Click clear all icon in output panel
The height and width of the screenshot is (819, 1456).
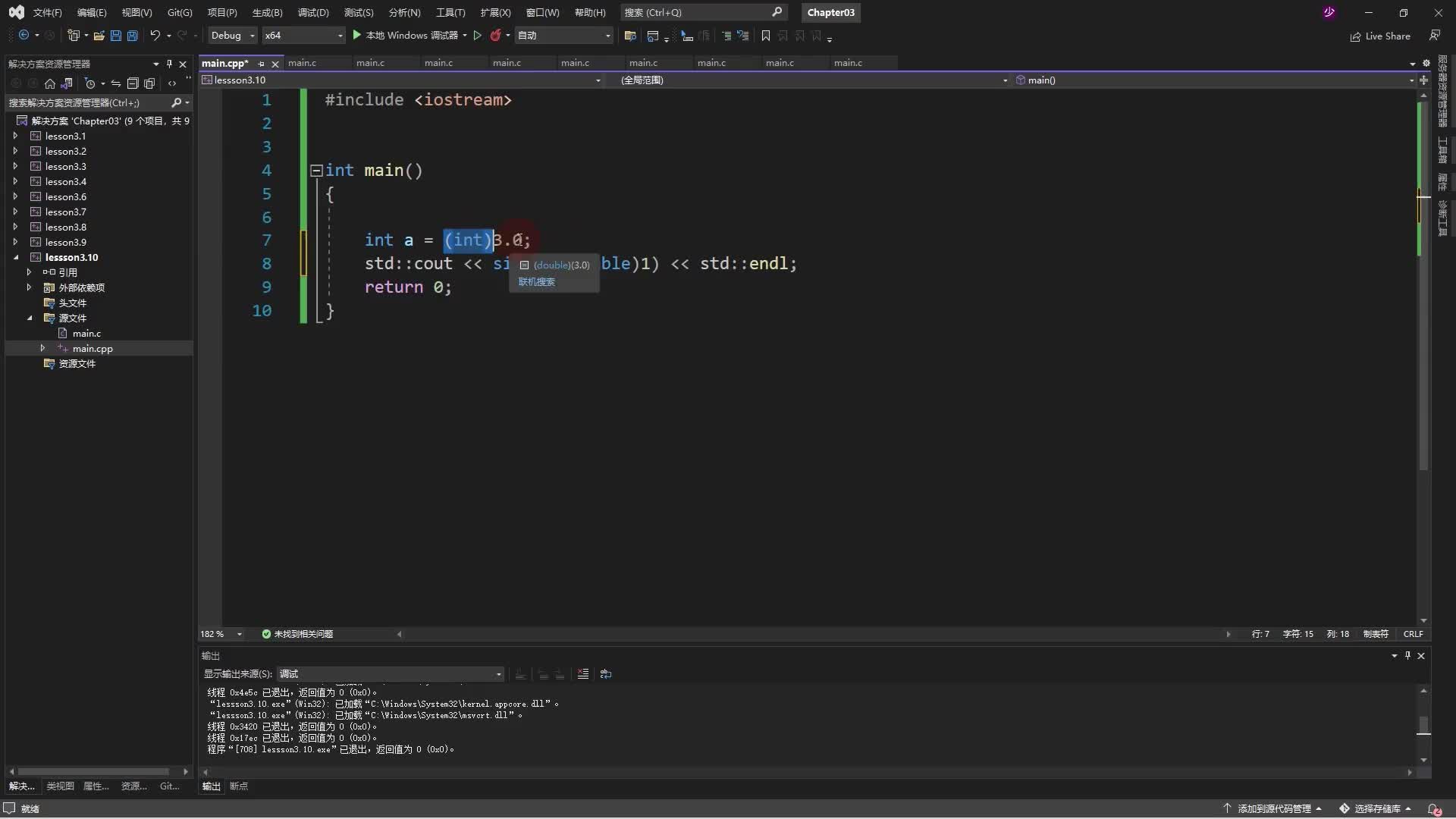click(x=582, y=674)
